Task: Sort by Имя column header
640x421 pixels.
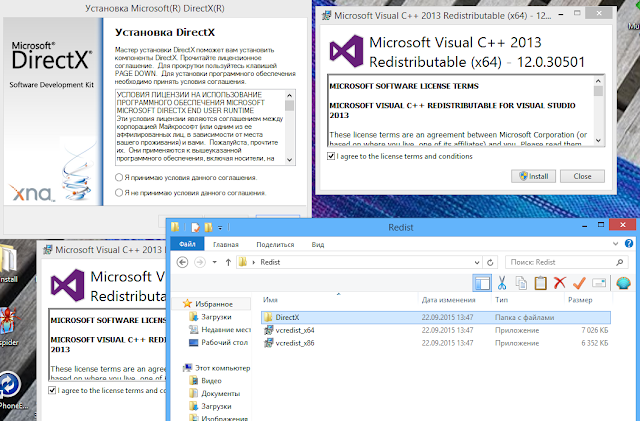Action: (270, 300)
